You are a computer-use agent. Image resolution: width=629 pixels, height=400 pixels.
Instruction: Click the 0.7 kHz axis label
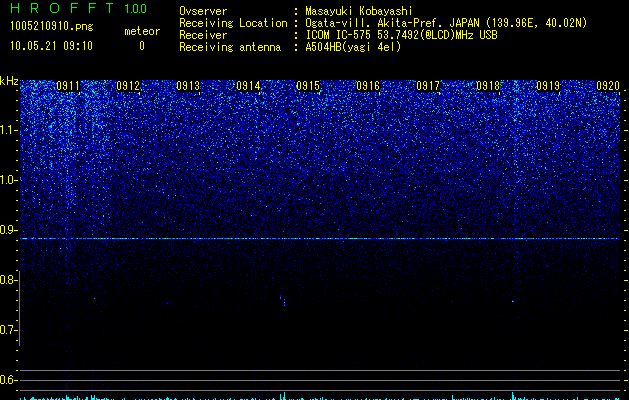(x=8, y=330)
